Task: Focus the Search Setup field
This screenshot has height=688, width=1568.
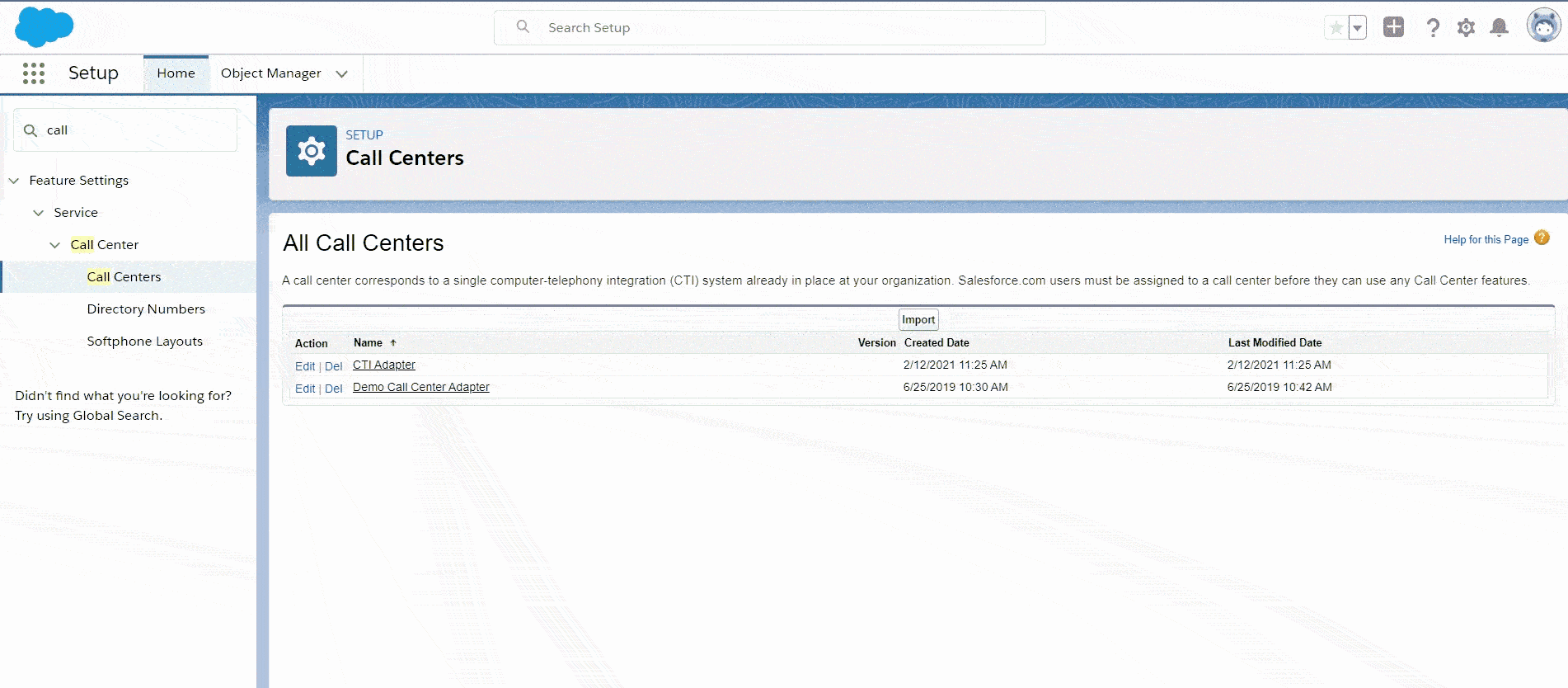Action: click(770, 27)
